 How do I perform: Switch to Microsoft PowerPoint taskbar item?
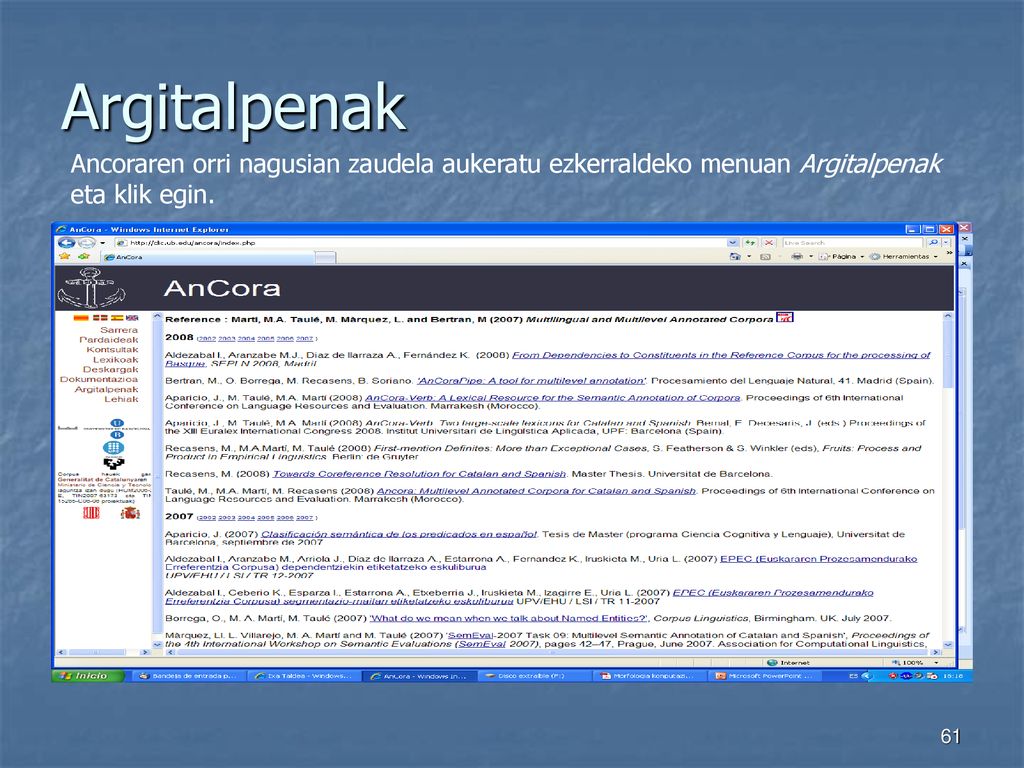click(x=766, y=677)
